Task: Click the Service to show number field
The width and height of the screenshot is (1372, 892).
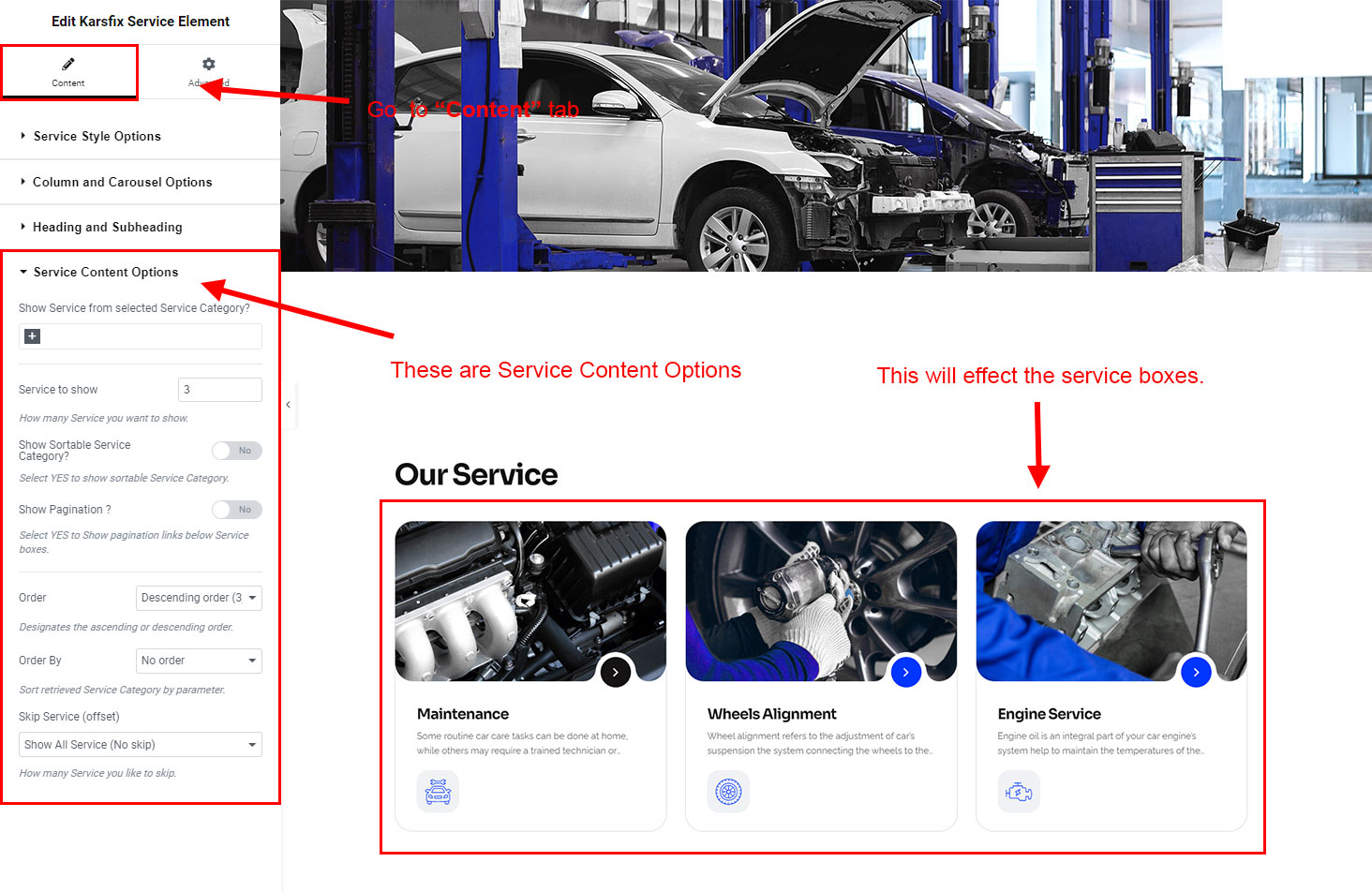Action: click(220, 390)
